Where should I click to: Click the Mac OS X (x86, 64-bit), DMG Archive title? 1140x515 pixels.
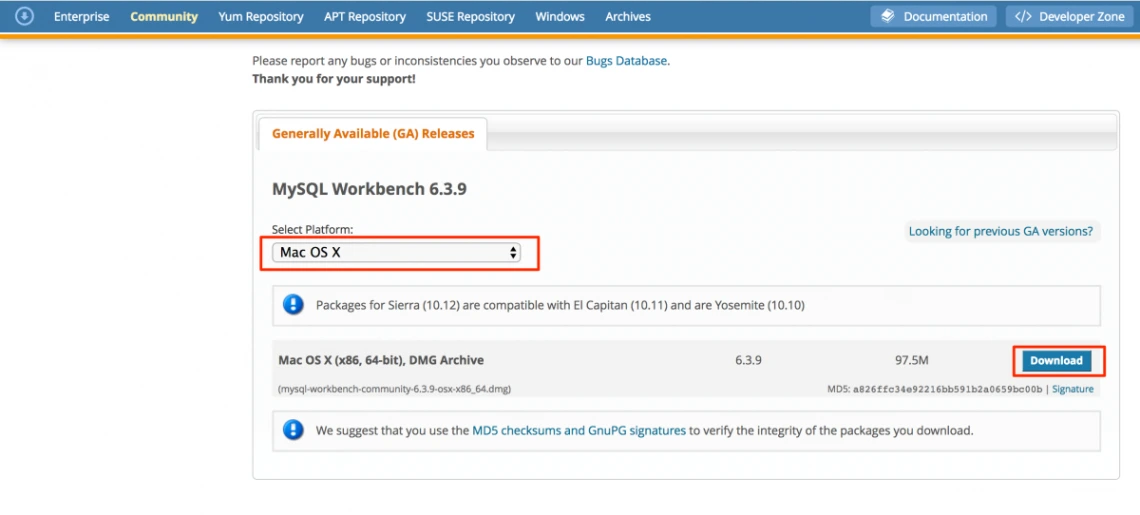(381, 360)
